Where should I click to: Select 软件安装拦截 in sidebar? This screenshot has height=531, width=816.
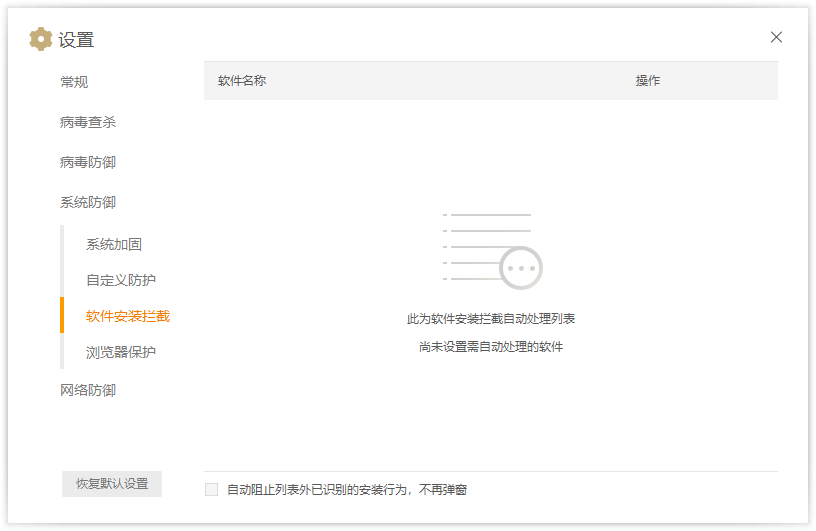click(x=128, y=316)
